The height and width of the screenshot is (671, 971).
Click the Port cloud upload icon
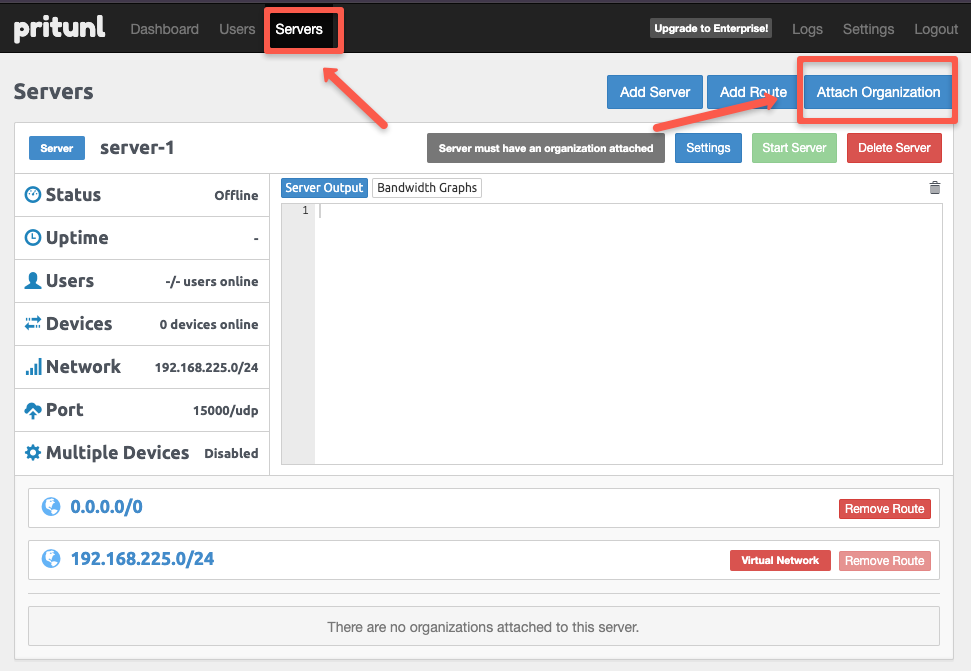[x=33, y=410]
